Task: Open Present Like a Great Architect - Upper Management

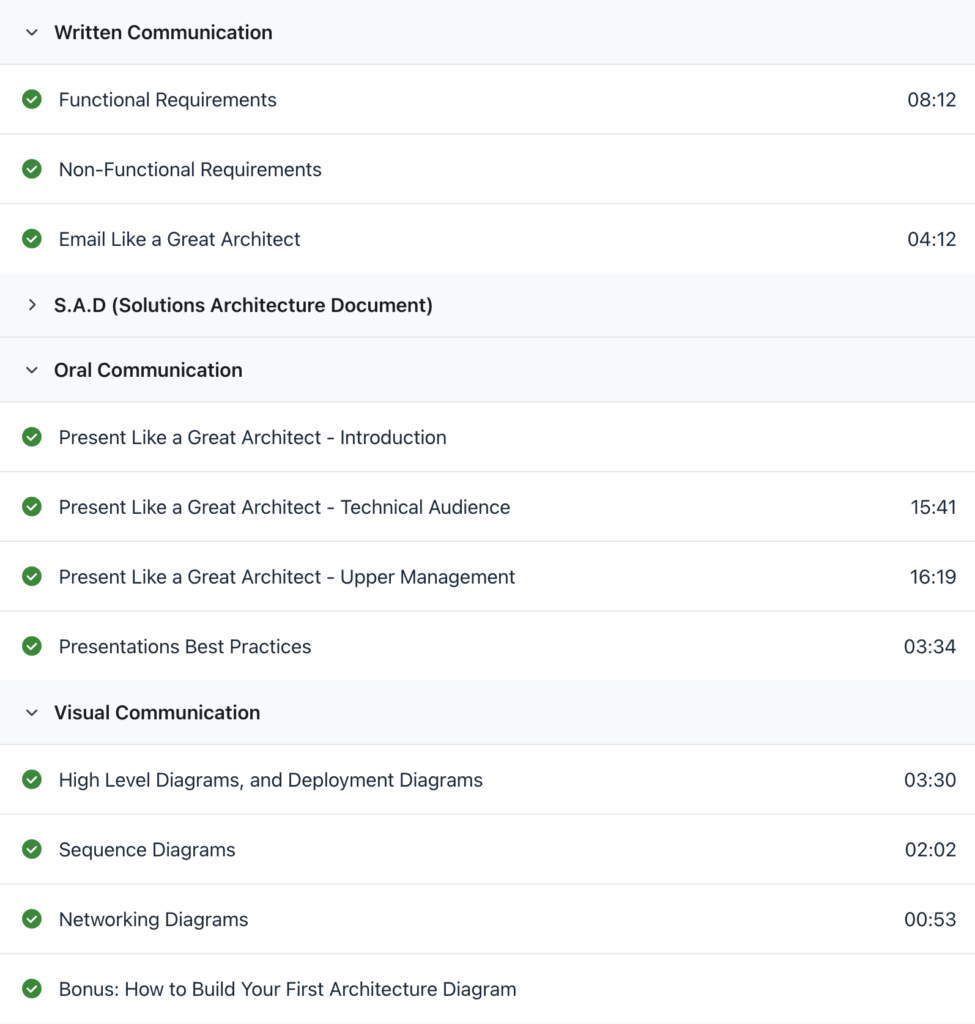Action: 287,577
